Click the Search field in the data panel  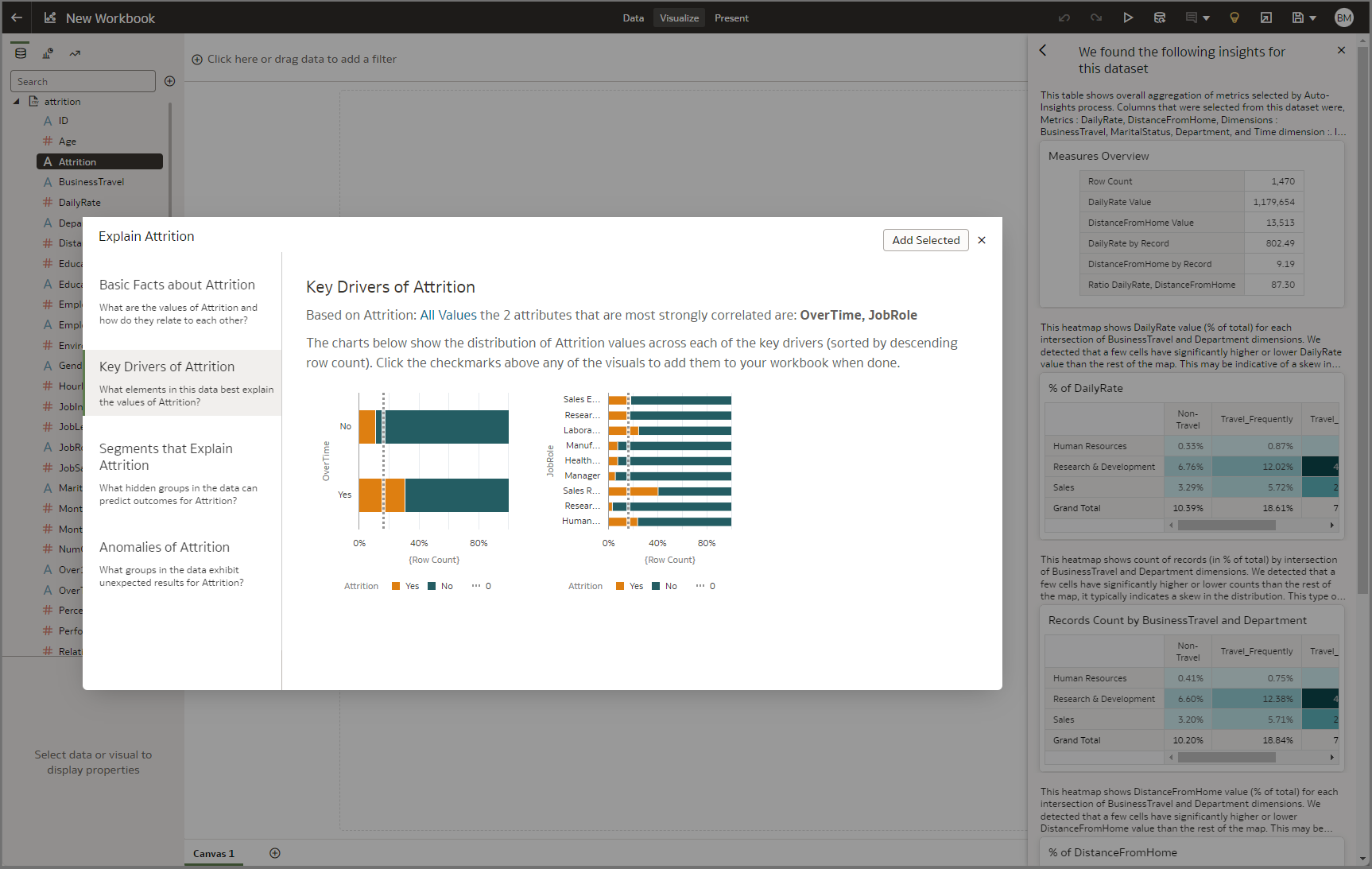(83, 80)
